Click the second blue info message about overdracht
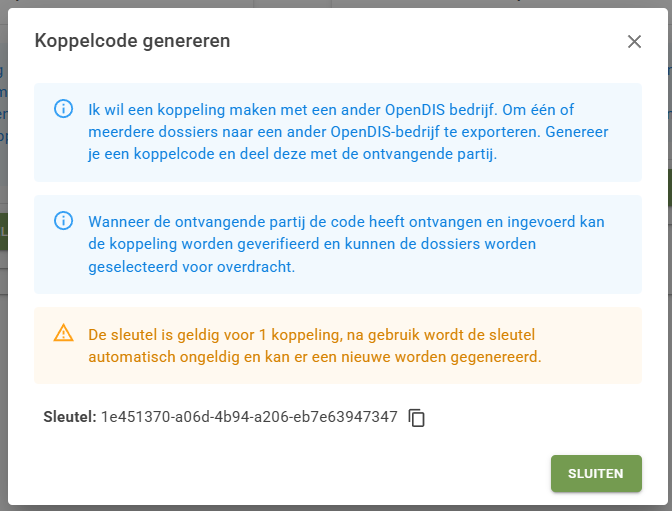The image size is (672, 511). [x=338, y=244]
